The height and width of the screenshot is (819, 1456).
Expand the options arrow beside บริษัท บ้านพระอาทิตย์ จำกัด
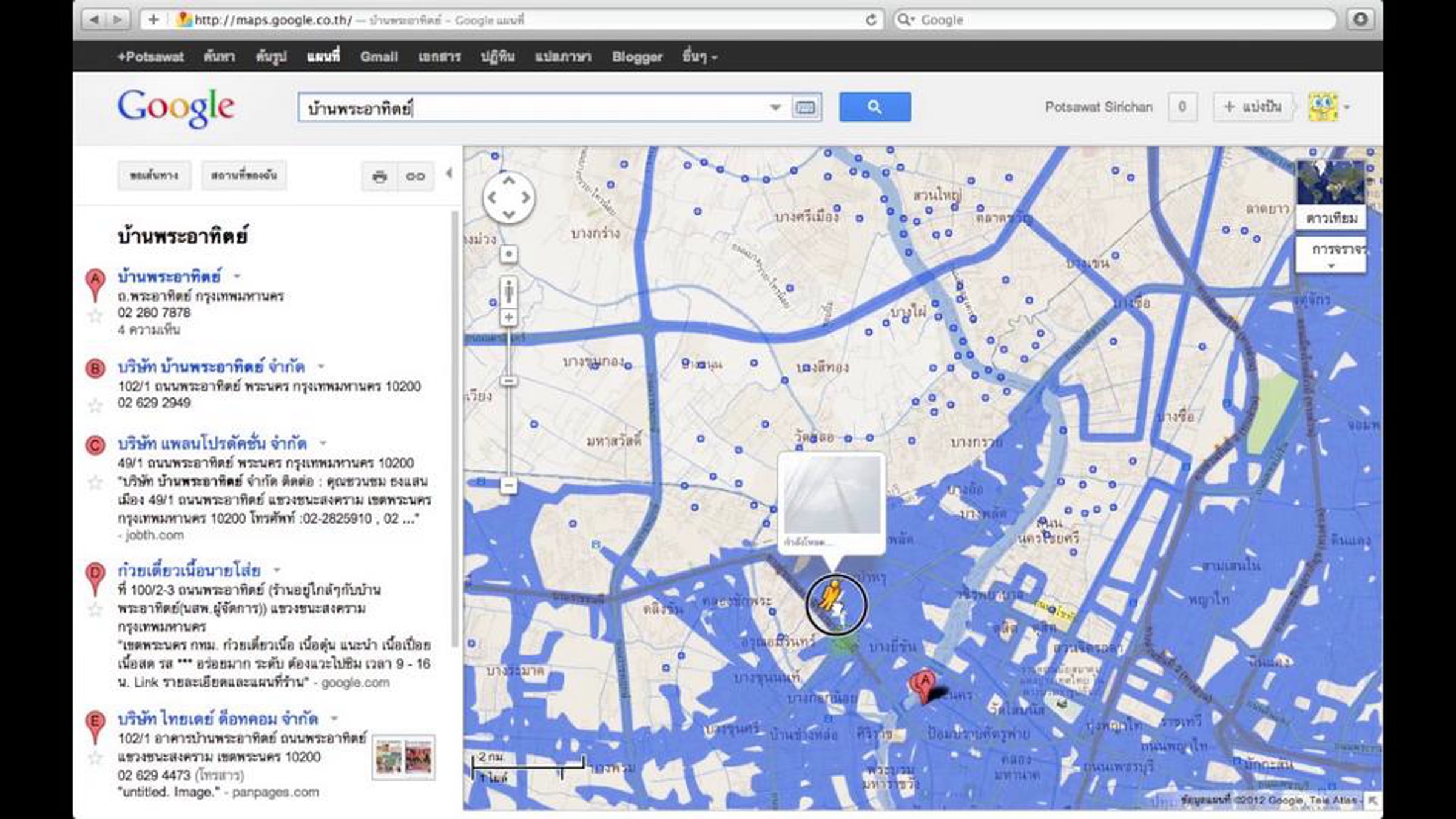[x=321, y=366]
